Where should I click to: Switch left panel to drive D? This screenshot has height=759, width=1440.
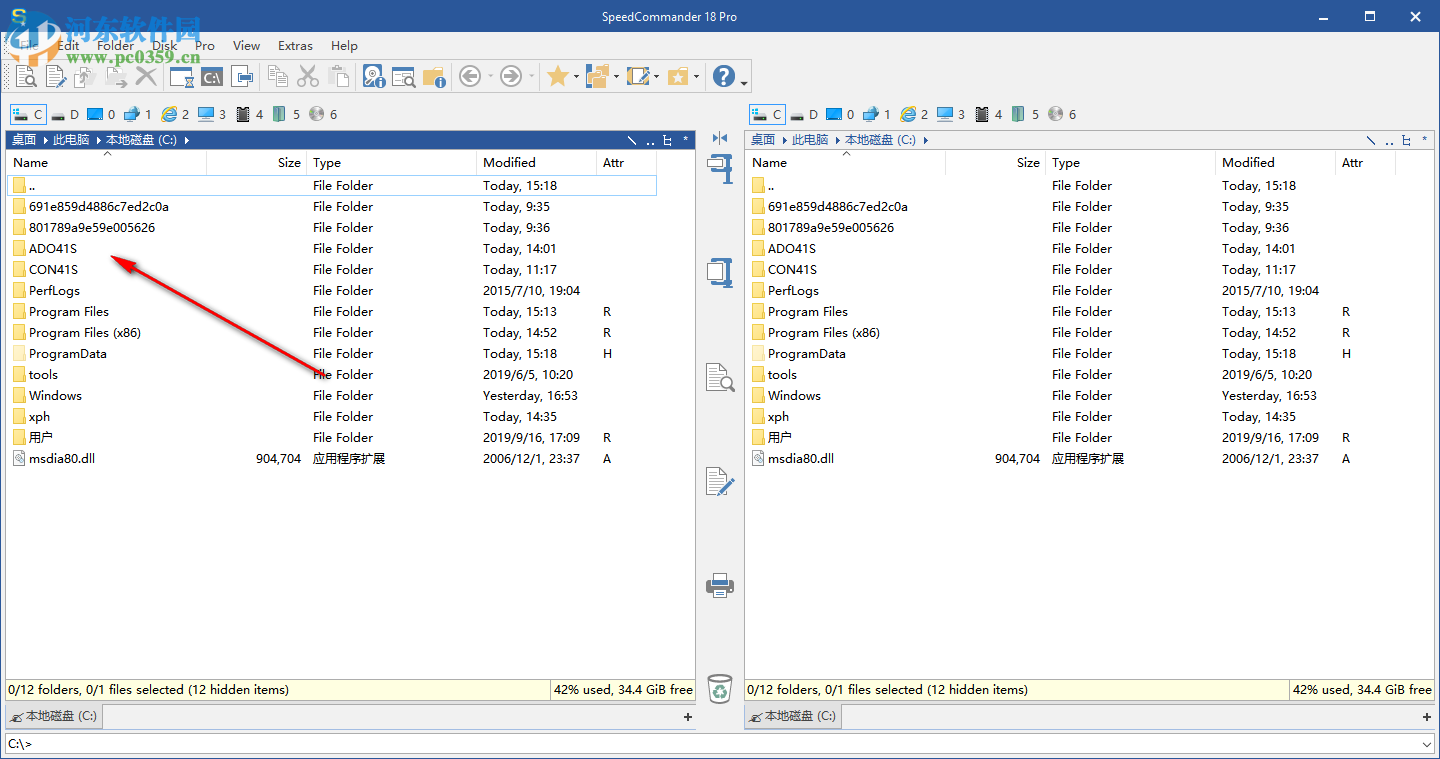coord(65,115)
